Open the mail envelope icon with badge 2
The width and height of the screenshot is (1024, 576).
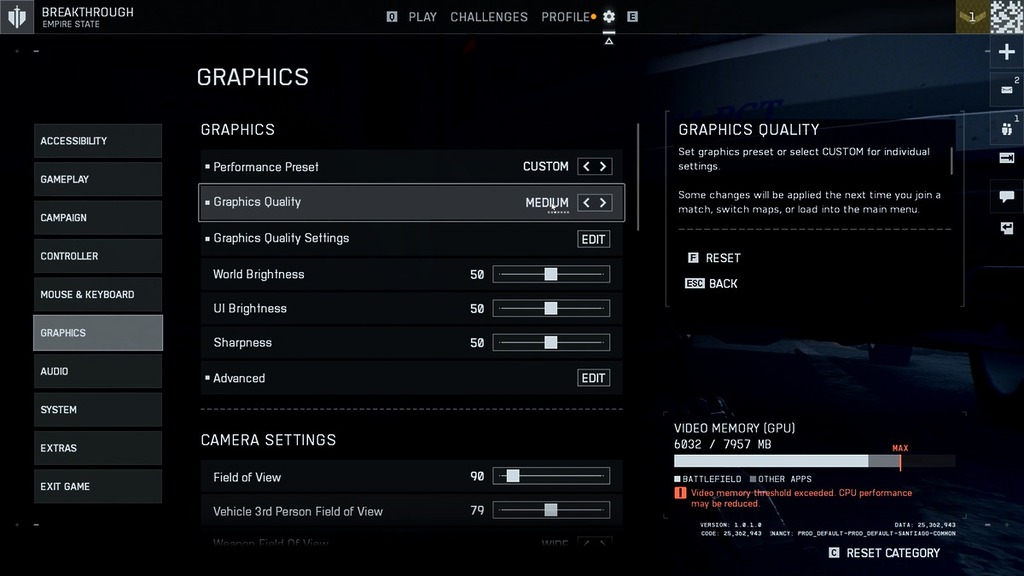1007,90
